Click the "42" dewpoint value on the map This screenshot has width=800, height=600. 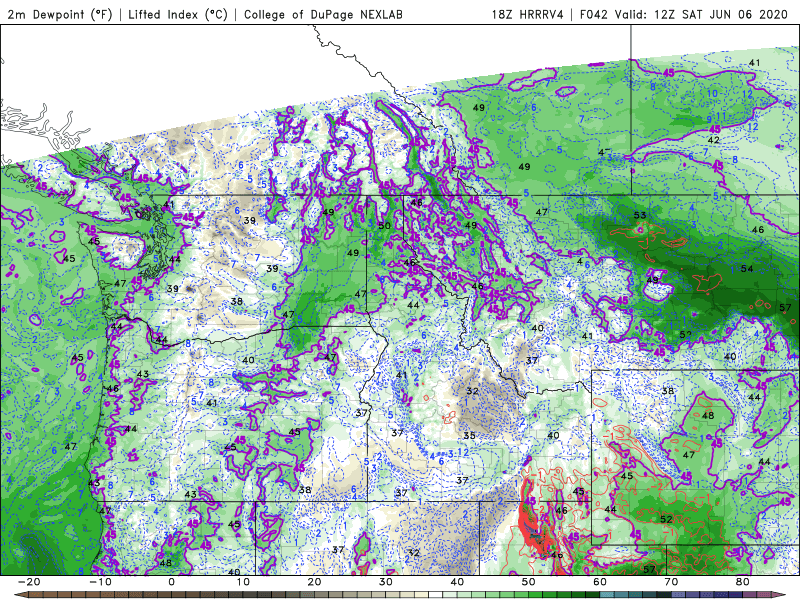713,140
